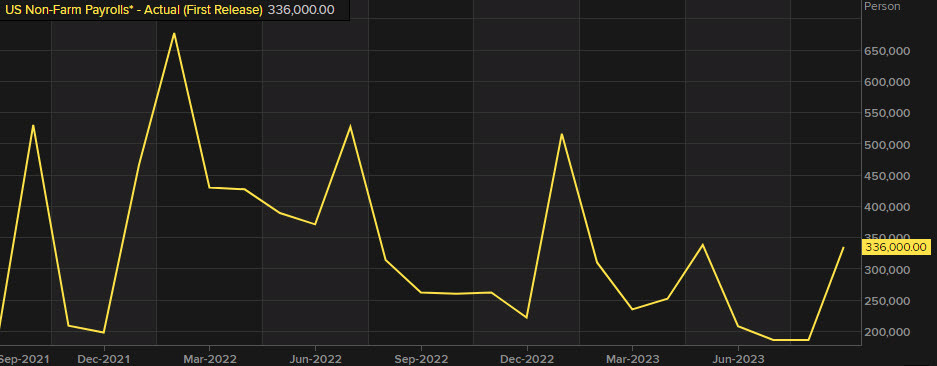This screenshot has height=366, width=937.
Task: Click the US Non-Farm Payrolls series legend label
Action: 134,10
